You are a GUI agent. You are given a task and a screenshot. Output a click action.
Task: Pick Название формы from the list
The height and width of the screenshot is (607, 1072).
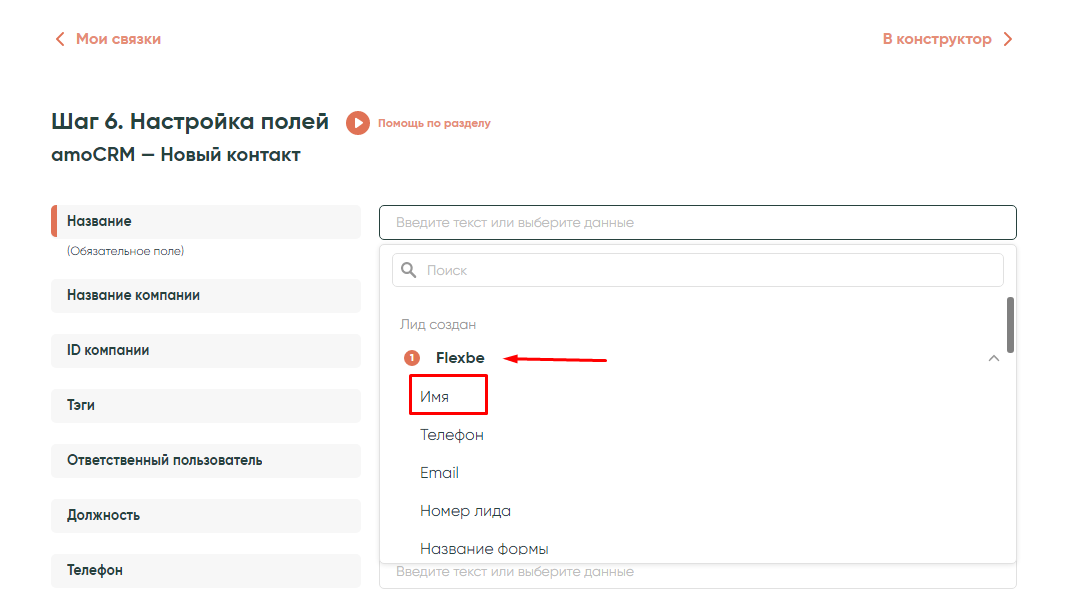tap(484, 549)
